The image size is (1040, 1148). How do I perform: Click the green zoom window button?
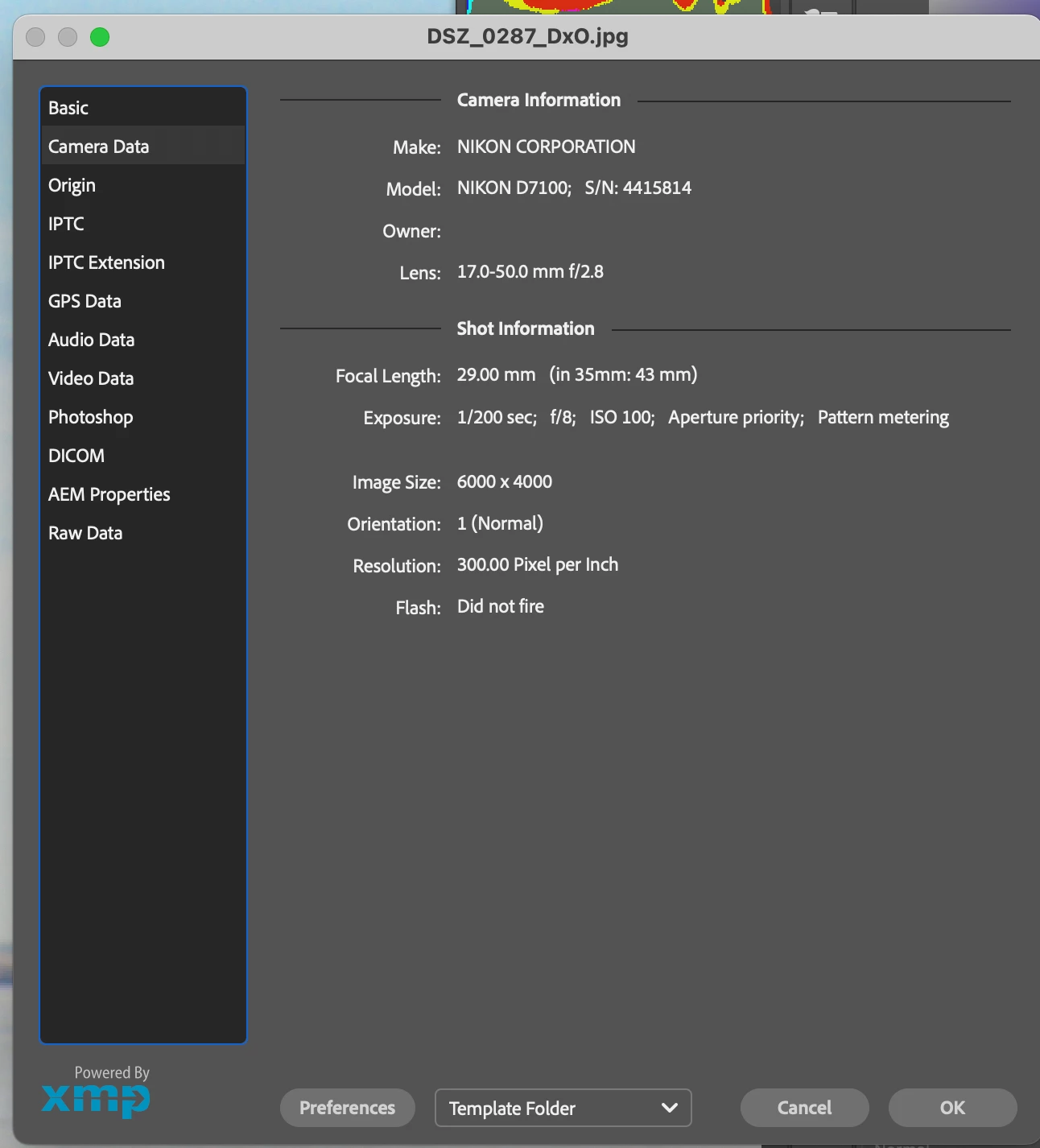click(100, 37)
